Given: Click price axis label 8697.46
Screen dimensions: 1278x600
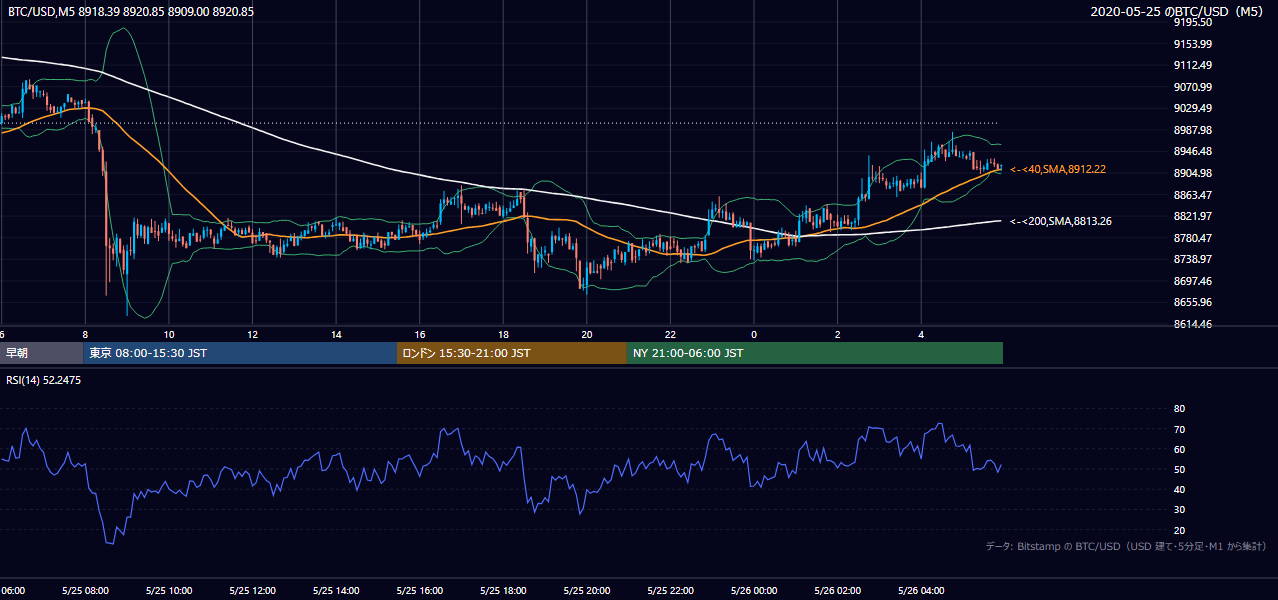Looking at the screenshot, I should (x=1194, y=281).
